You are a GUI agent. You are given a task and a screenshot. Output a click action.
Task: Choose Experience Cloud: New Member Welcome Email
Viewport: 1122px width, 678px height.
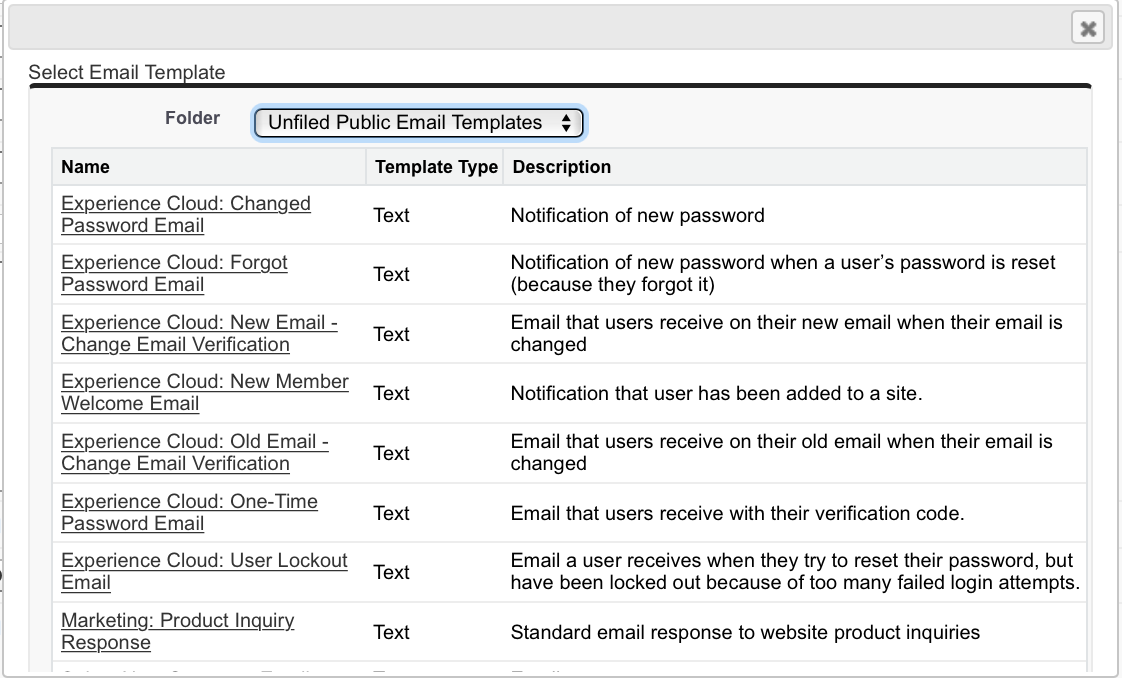pos(205,392)
